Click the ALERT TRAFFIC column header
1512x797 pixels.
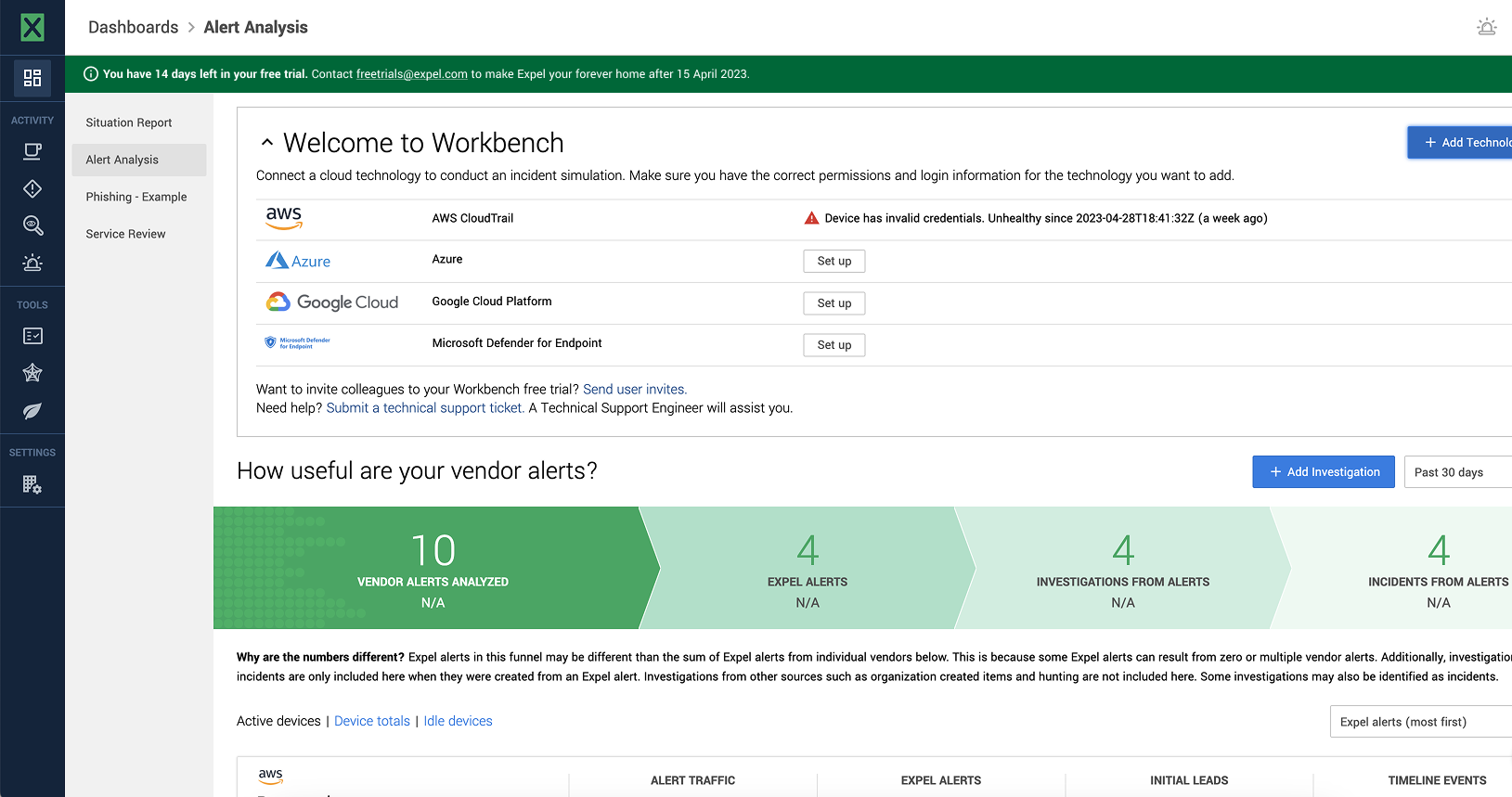tap(693, 780)
